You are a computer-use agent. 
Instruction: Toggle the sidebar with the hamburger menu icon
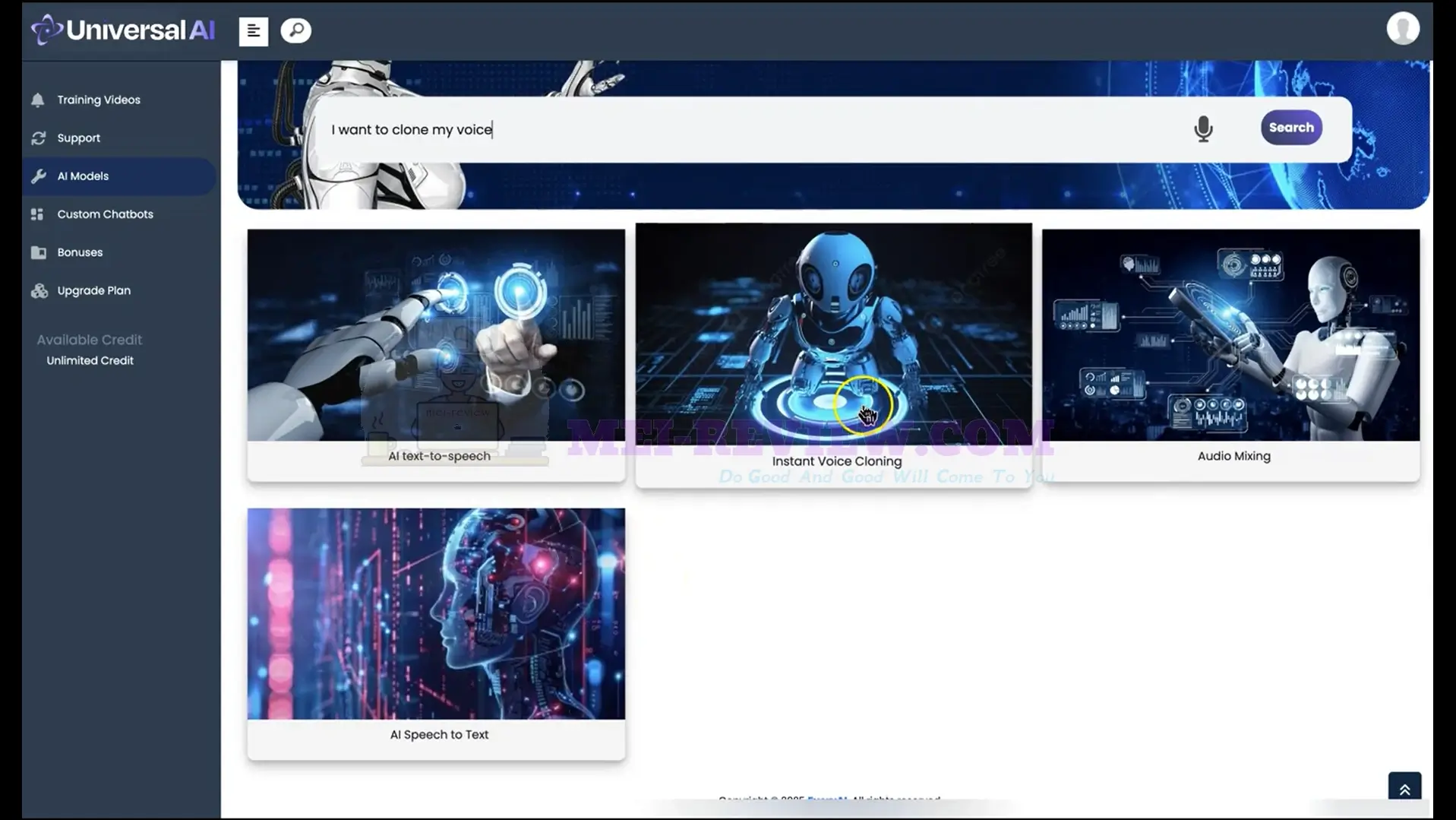[253, 31]
